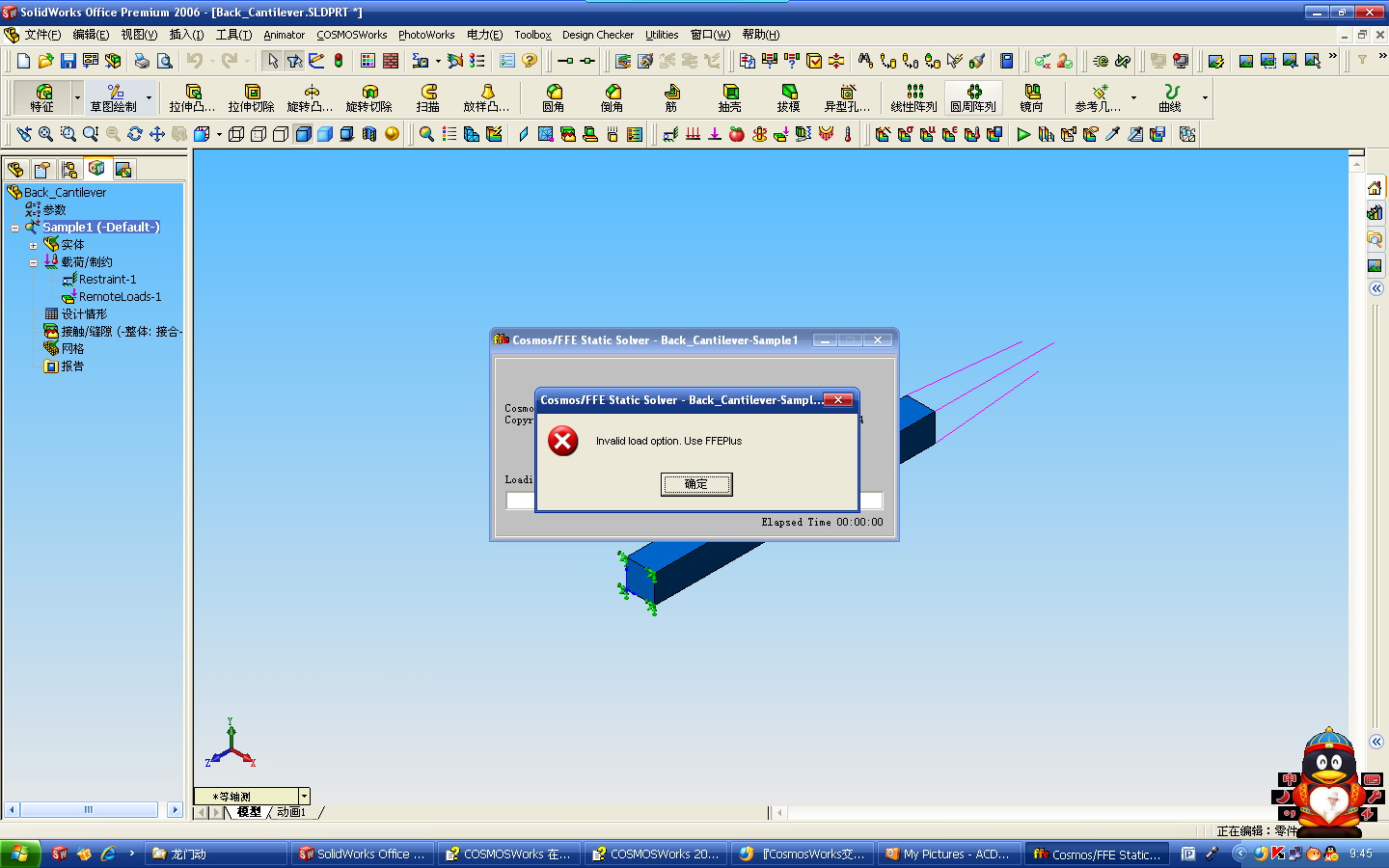
Task: Switch to My Pictures - ACD taskbar window
Action: [950, 854]
